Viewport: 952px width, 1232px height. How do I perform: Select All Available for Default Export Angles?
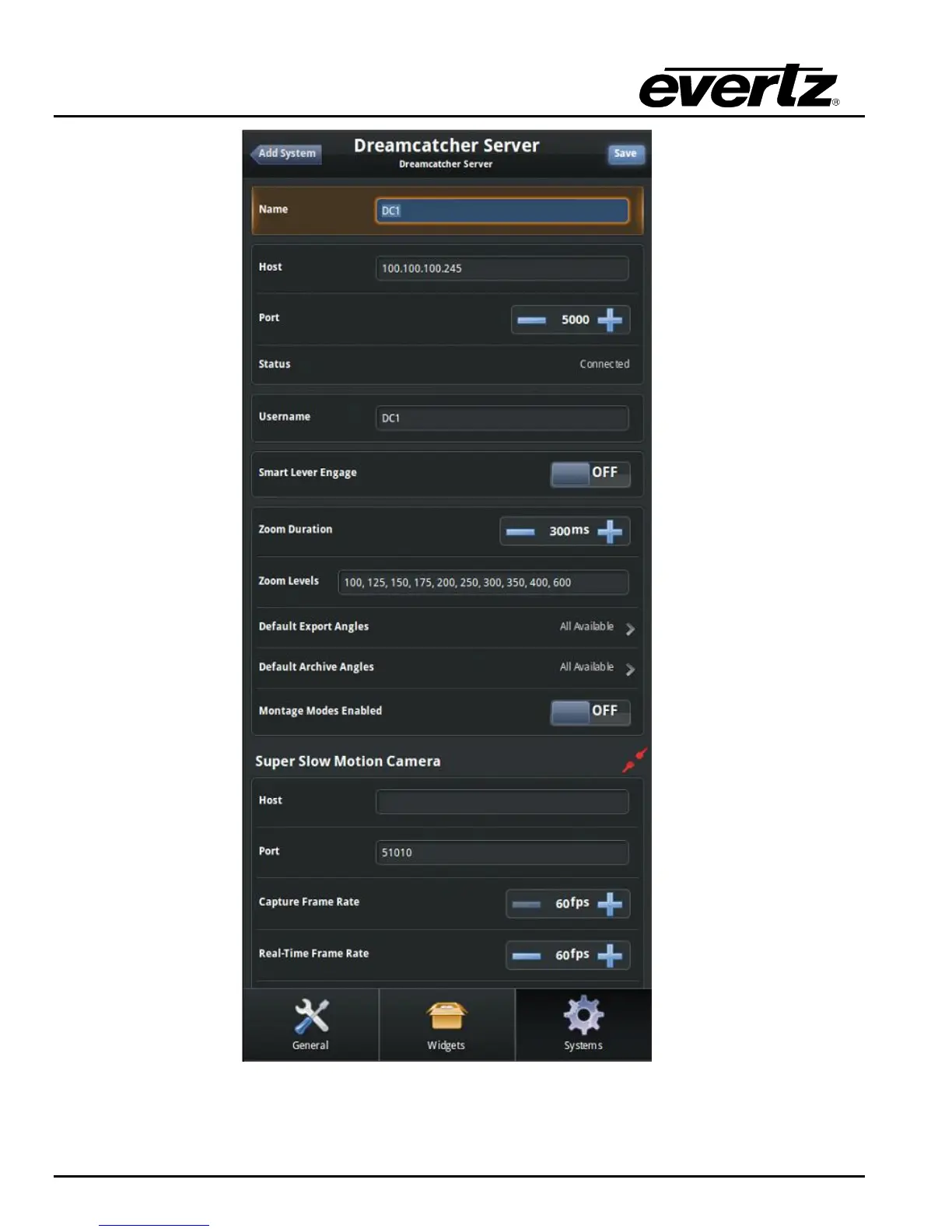586,627
